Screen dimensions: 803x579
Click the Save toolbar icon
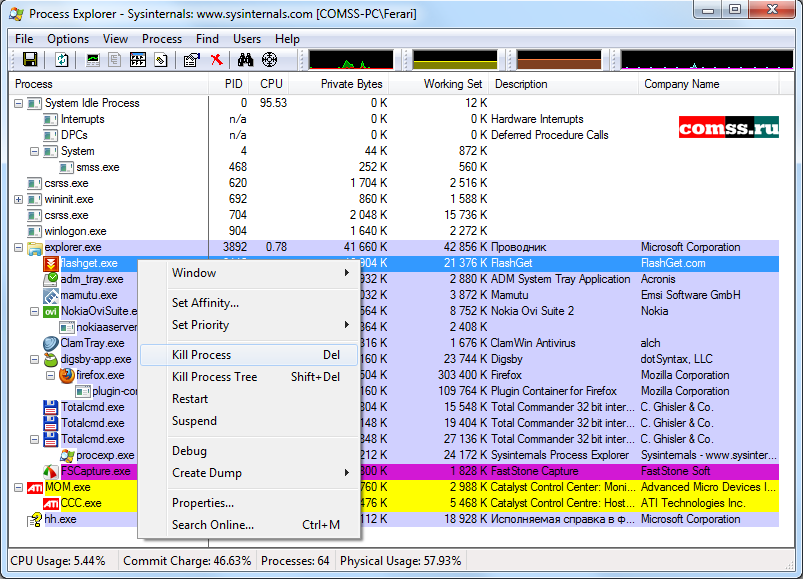pyautogui.click(x=30, y=60)
